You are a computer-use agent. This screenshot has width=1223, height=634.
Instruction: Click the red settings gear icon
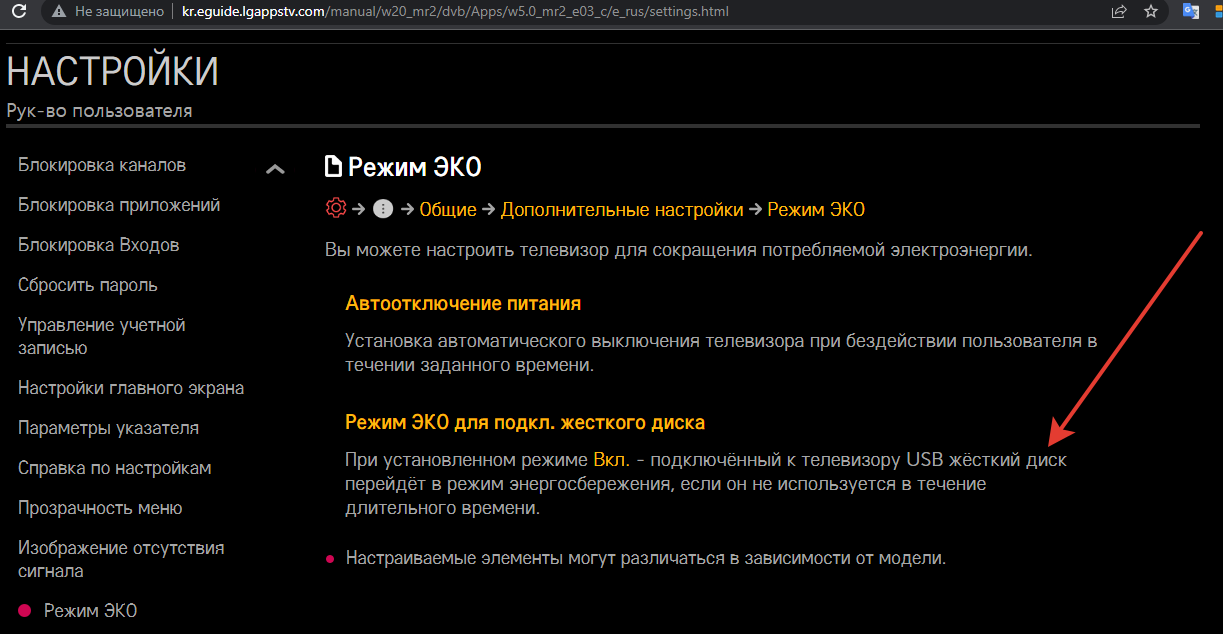tap(336, 208)
